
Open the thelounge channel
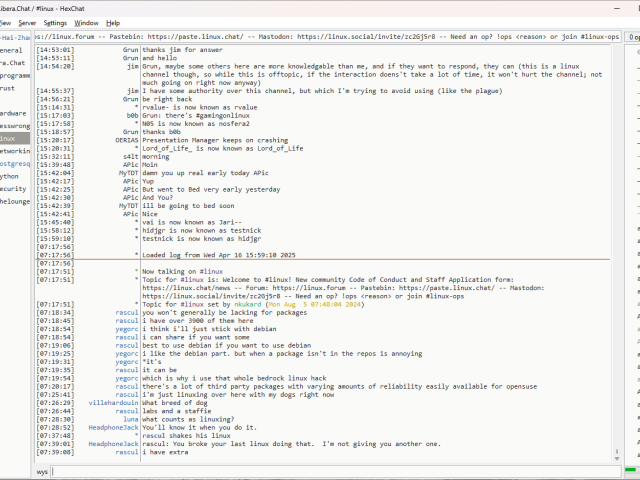(13, 200)
